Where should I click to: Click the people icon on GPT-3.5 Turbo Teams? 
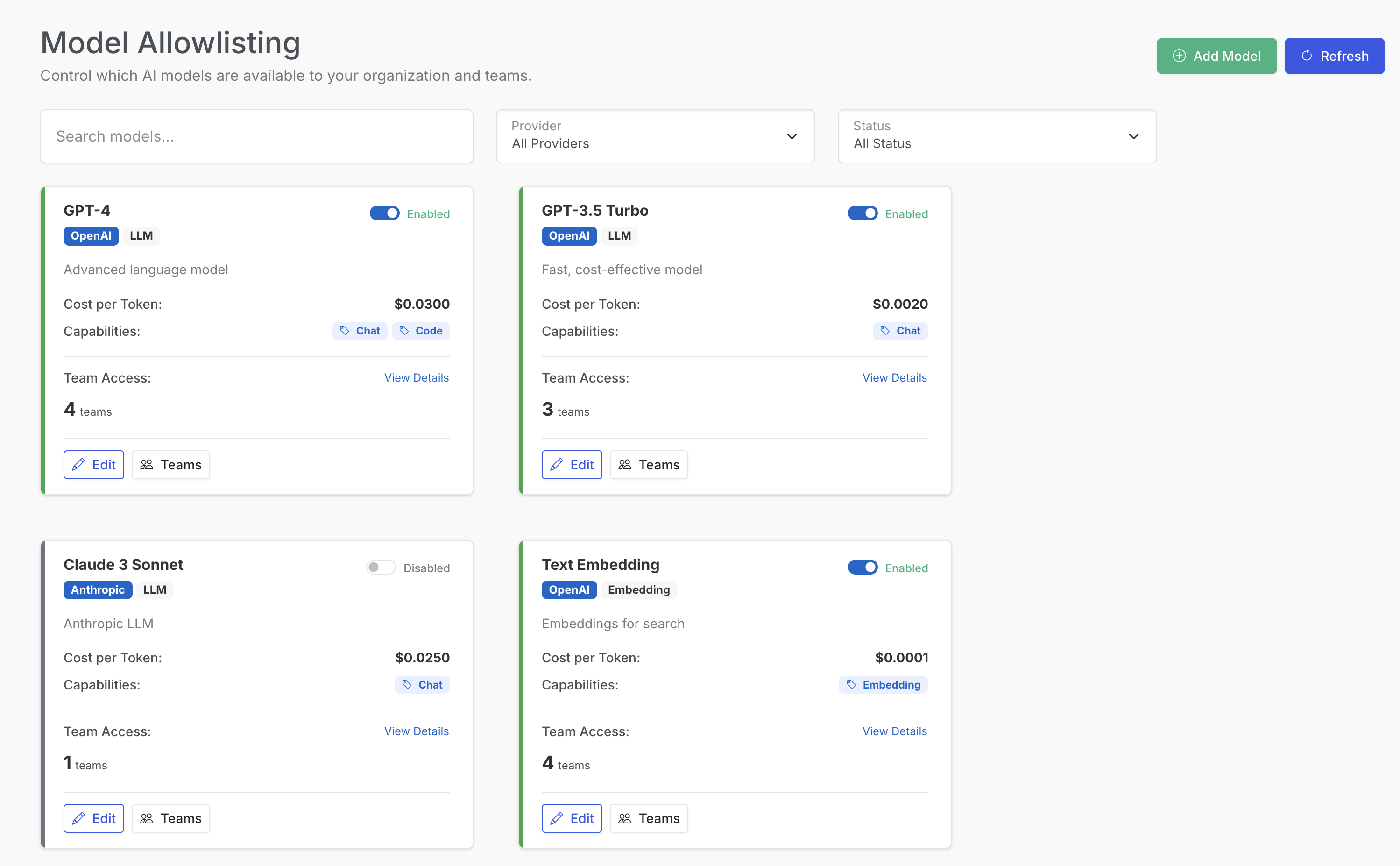pos(625,464)
